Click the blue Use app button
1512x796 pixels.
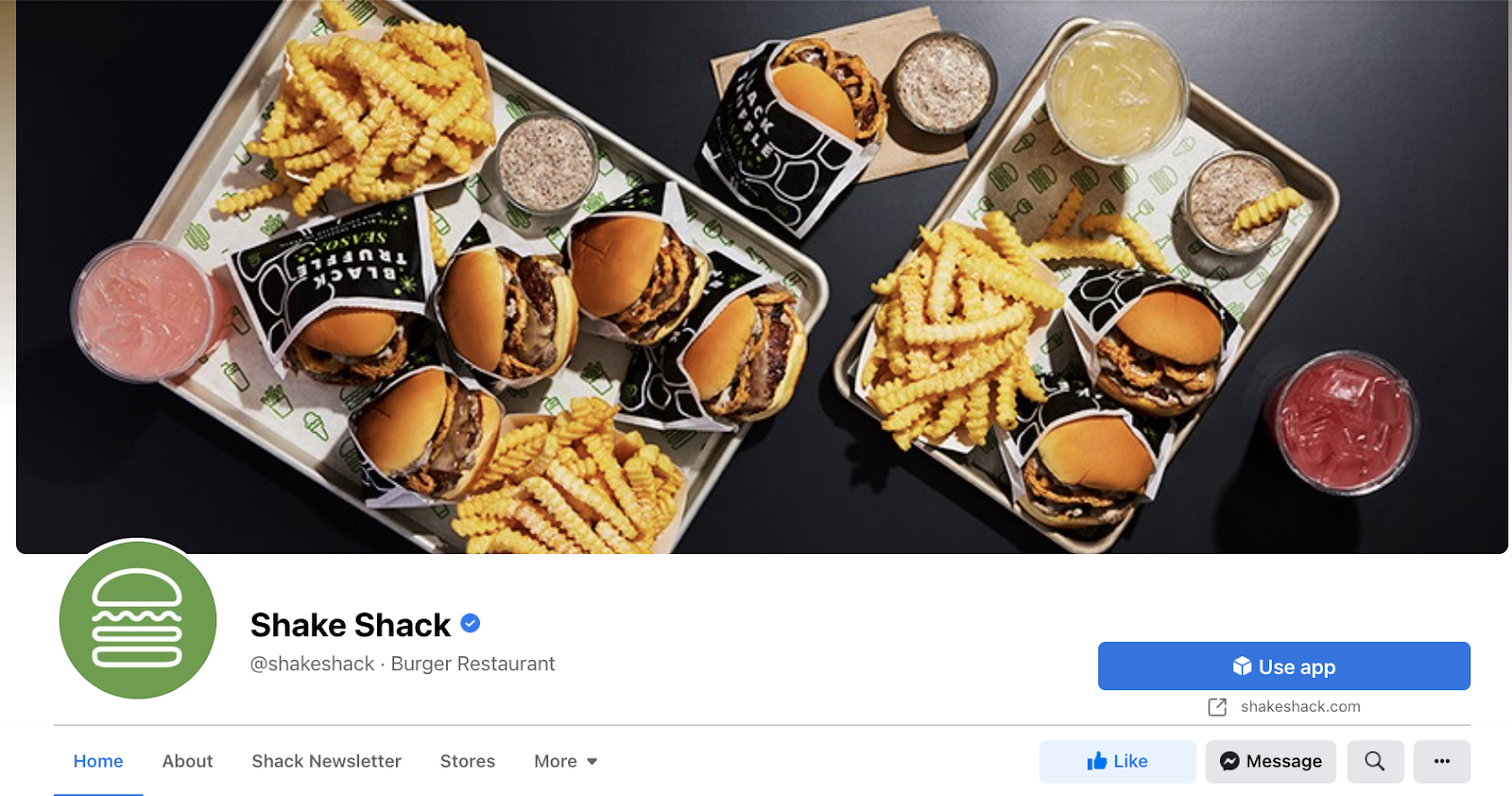(x=1284, y=666)
